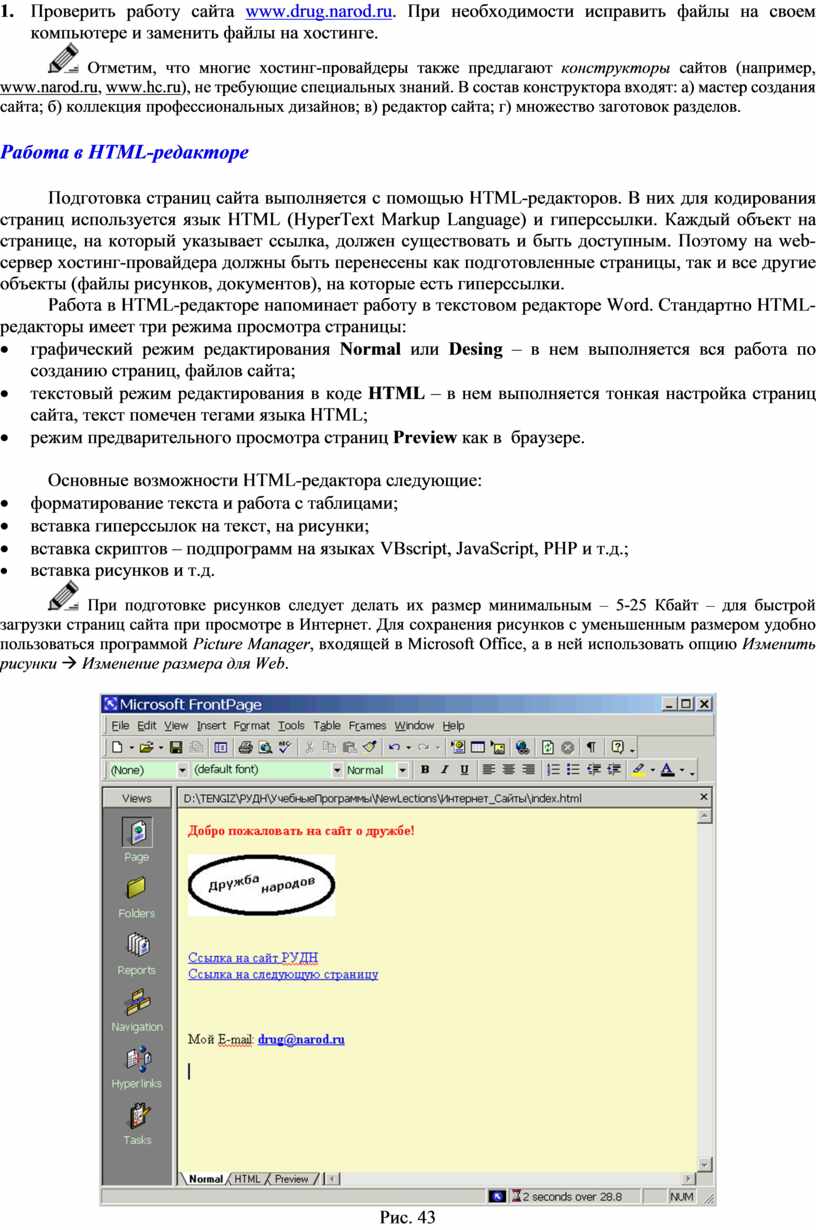
Task: Open the (default font) dropdown
Action: [337, 770]
